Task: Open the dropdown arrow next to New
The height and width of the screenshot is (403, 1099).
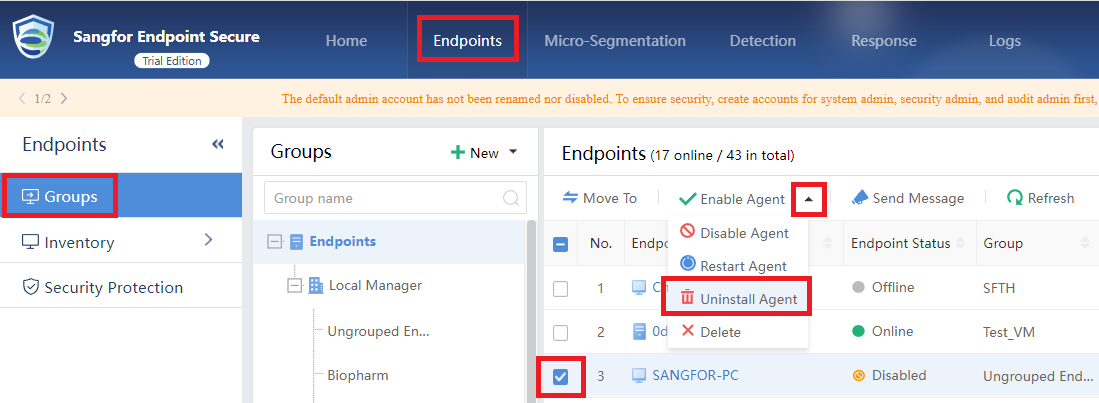Action: coord(512,152)
